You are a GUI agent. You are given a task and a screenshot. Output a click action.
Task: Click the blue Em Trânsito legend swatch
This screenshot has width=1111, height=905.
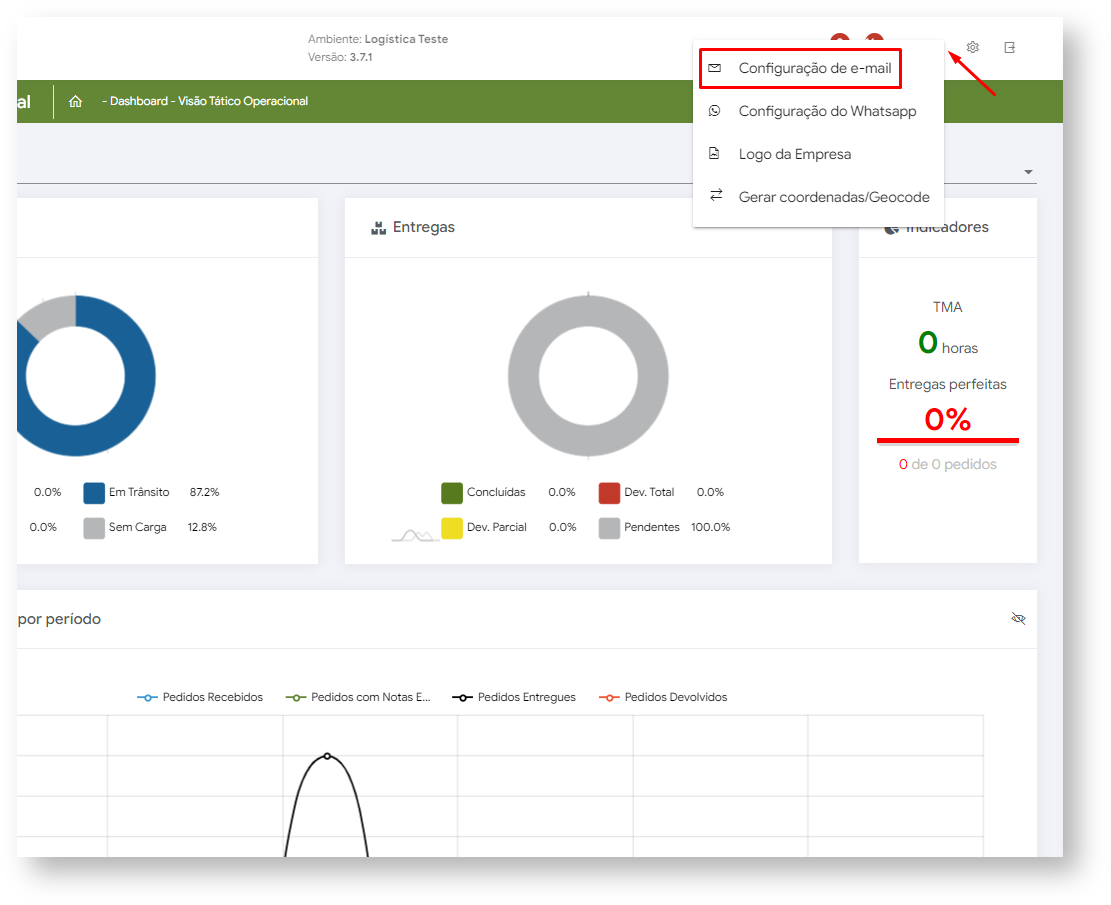point(94,492)
